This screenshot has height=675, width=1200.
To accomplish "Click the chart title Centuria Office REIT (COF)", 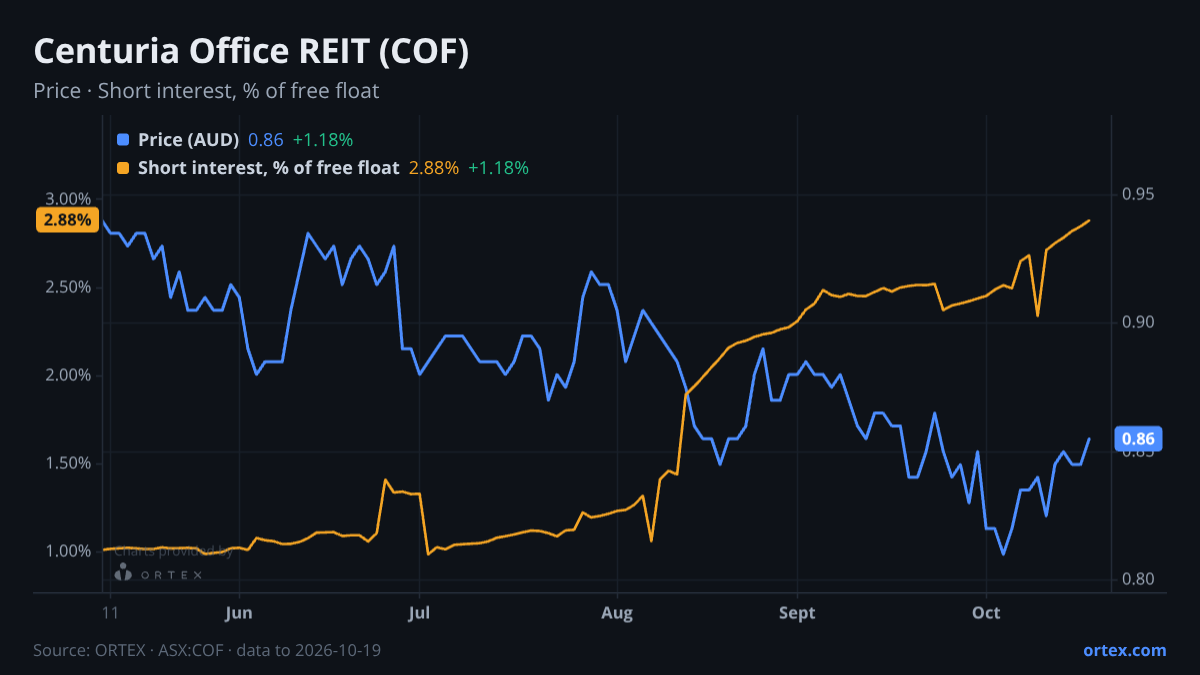I will (x=251, y=52).
